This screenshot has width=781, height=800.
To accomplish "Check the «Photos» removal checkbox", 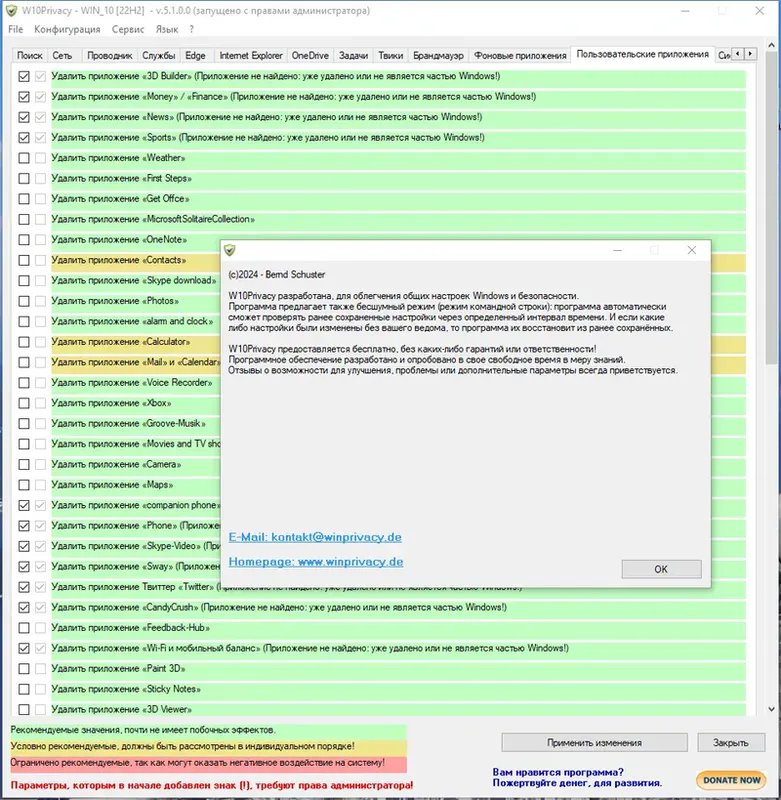I will 24,301.
